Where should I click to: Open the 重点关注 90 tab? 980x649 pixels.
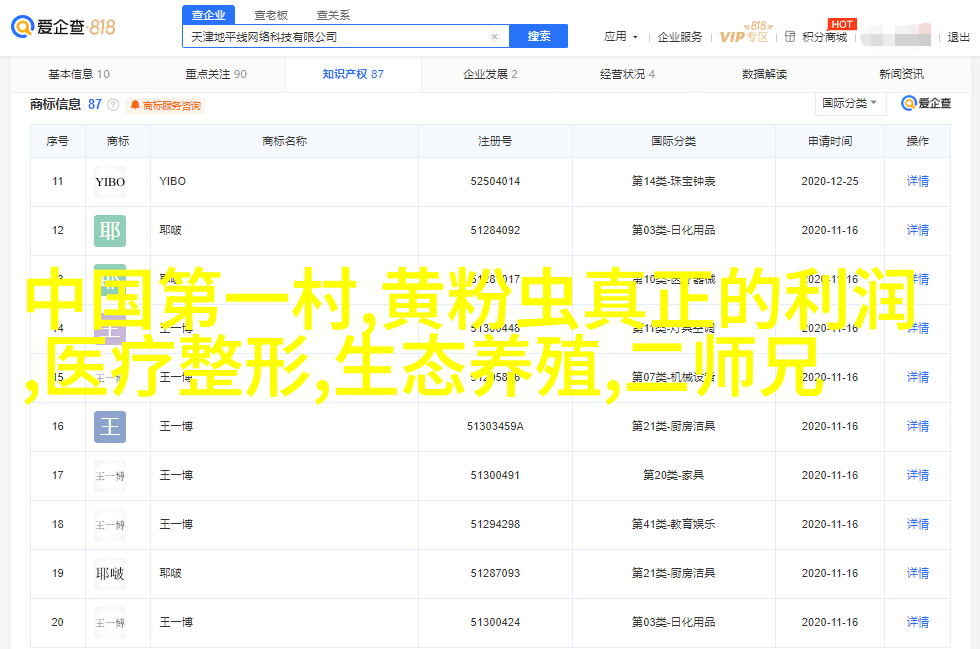tap(216, 74)
